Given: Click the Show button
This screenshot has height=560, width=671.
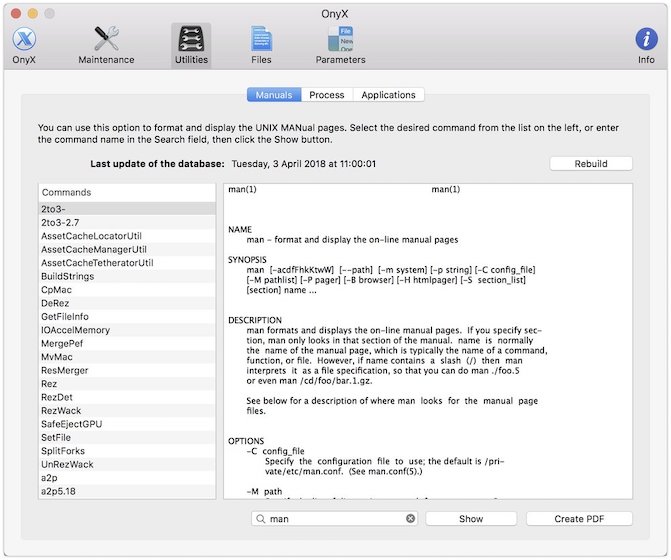Looking at the screenshot, I should pyautogui.click(x=471, y=519).
